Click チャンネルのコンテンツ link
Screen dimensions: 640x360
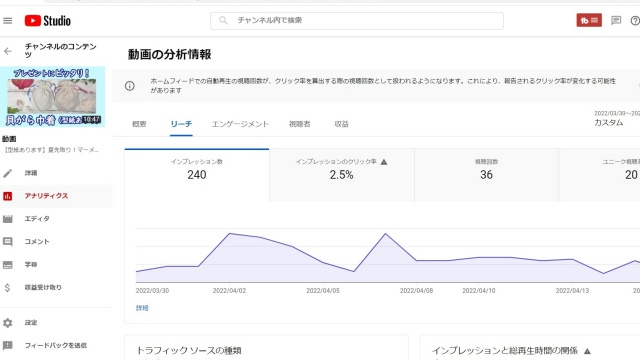tap(60, 50)
